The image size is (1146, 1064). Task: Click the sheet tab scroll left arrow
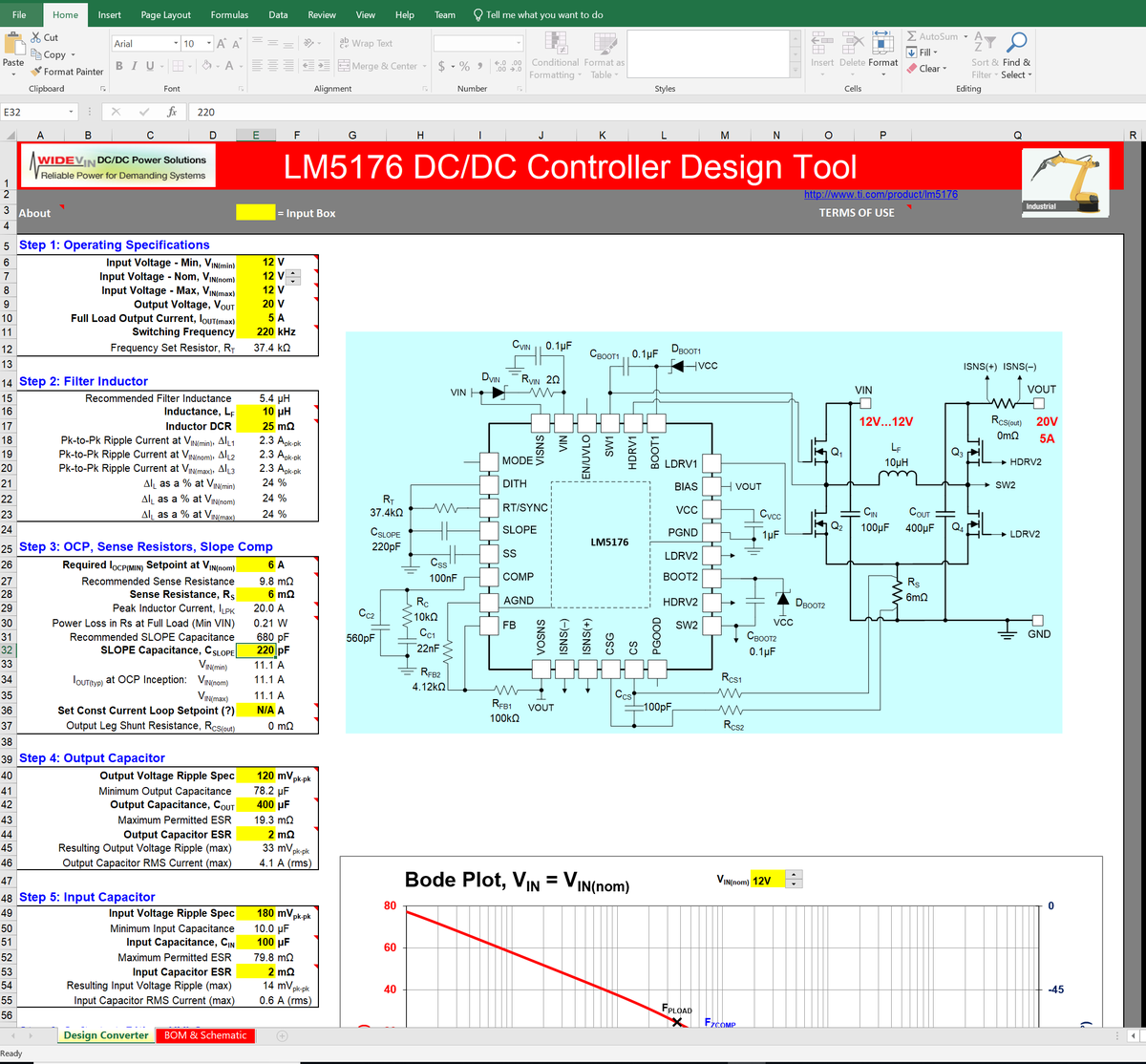click(x=13, y=1035)
